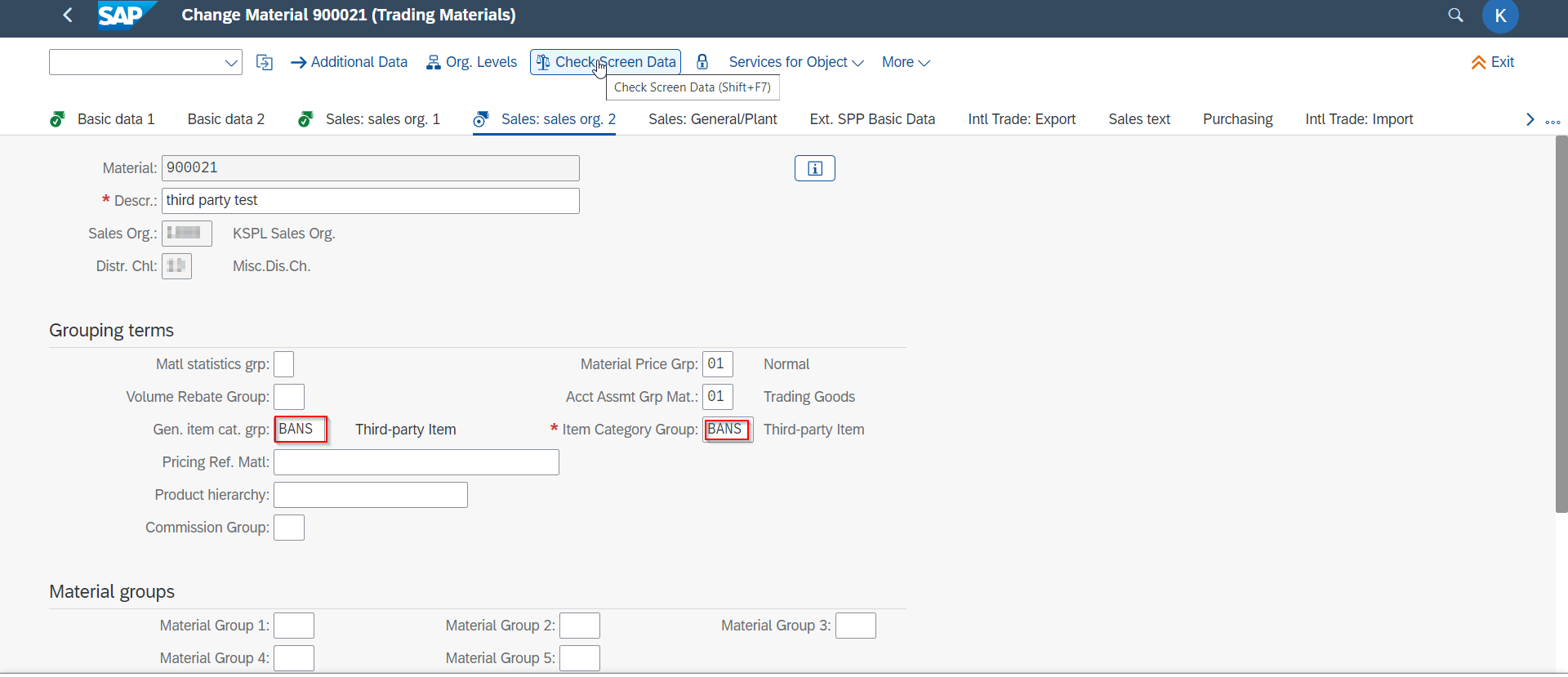Expand Services for Object menu

pyautogui.click(x=795, y=62)
